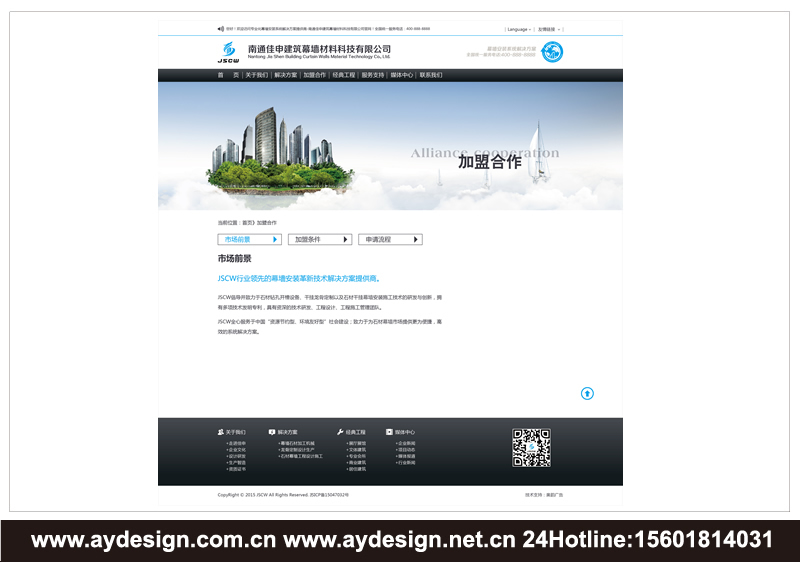Open 服务支持 in navigation bar
800x562 pixels.
pyautogui.click(x=373, y=75)
